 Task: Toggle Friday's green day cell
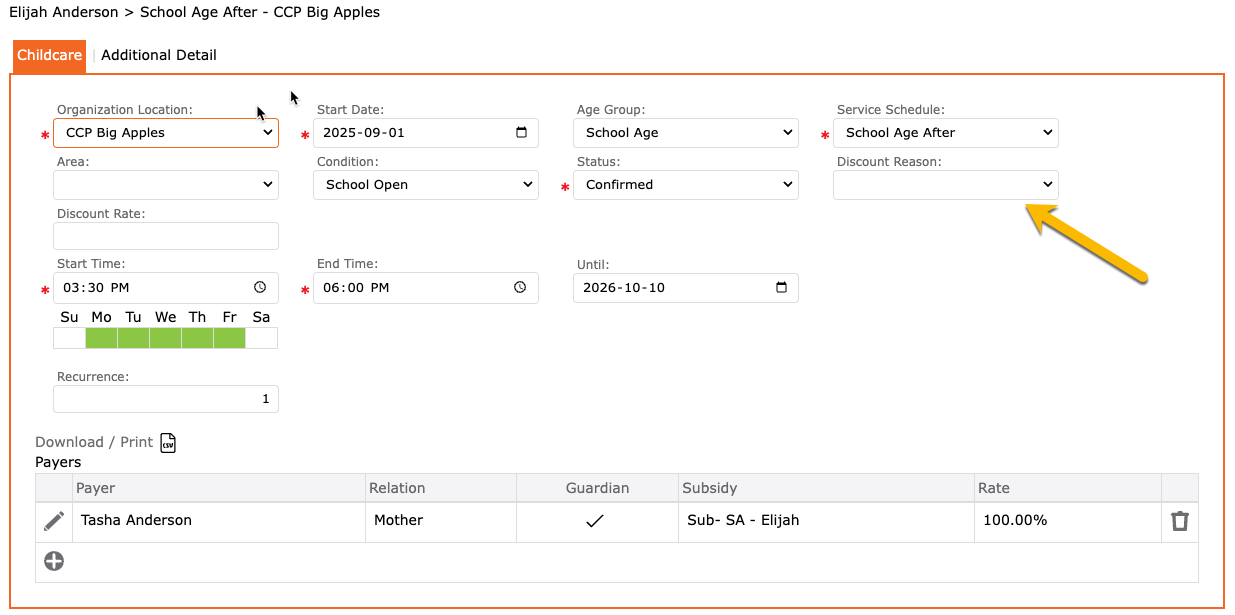229,338
